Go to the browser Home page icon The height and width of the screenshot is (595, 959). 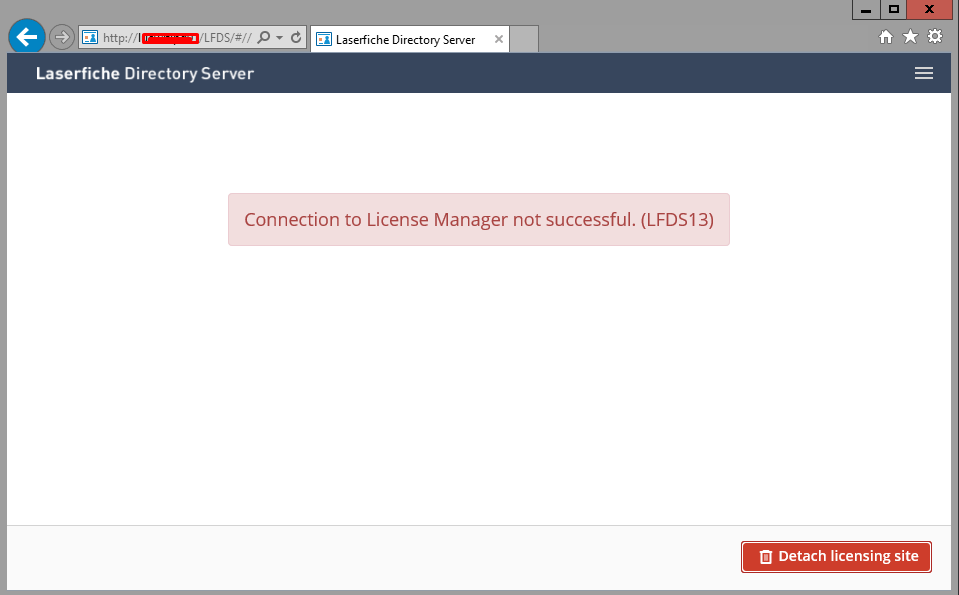click(886, 37)
